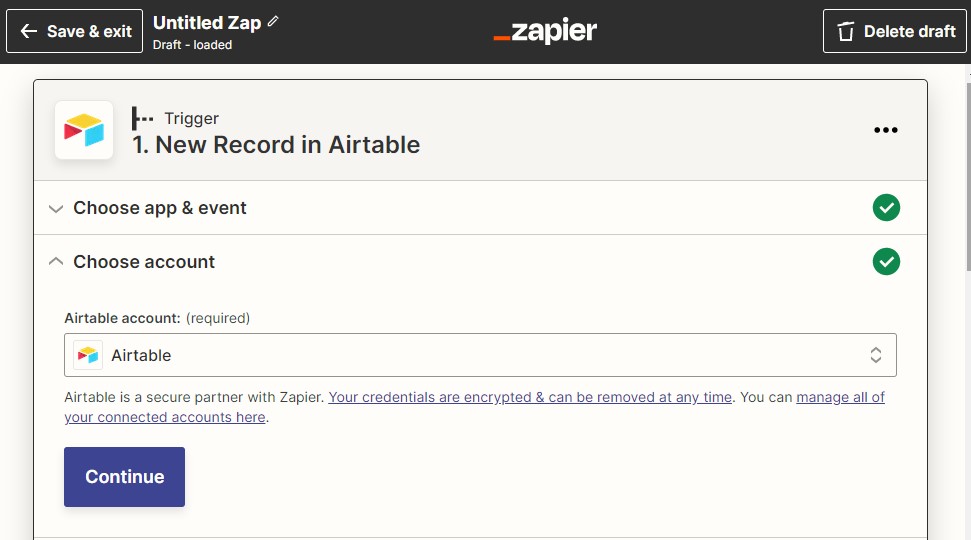Open the Airtable account dropdown arrows
This screenshot has width=971, height=540.
point(876,355)
